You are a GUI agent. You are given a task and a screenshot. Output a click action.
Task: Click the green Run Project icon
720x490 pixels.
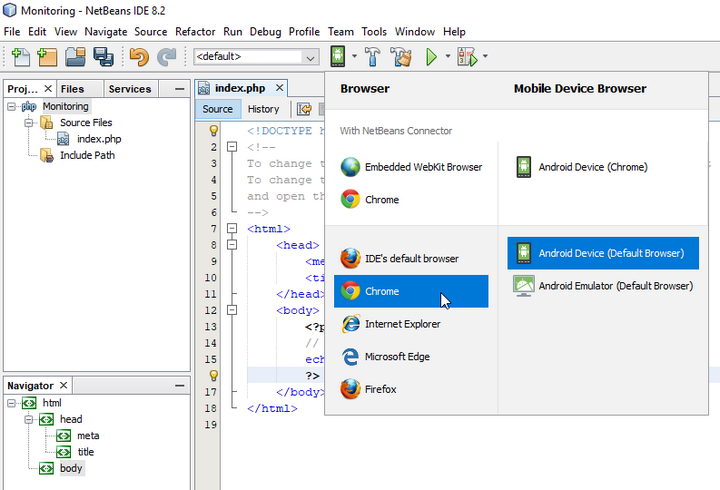(x=431, y=57)
